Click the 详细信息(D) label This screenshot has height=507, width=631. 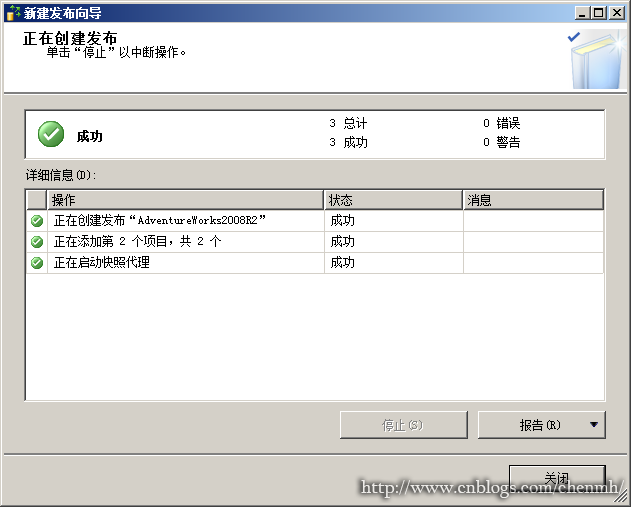pyautogui.click(x=61, y=175)
